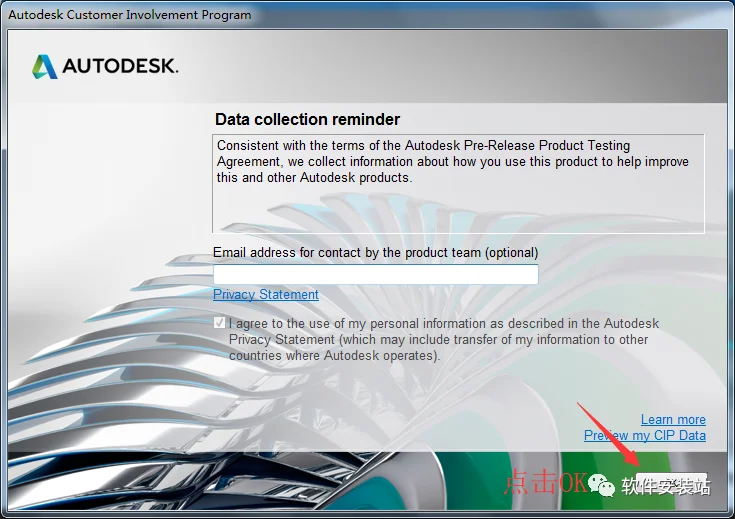Confirm the dialog with the OK button

(x=672, y=482)
